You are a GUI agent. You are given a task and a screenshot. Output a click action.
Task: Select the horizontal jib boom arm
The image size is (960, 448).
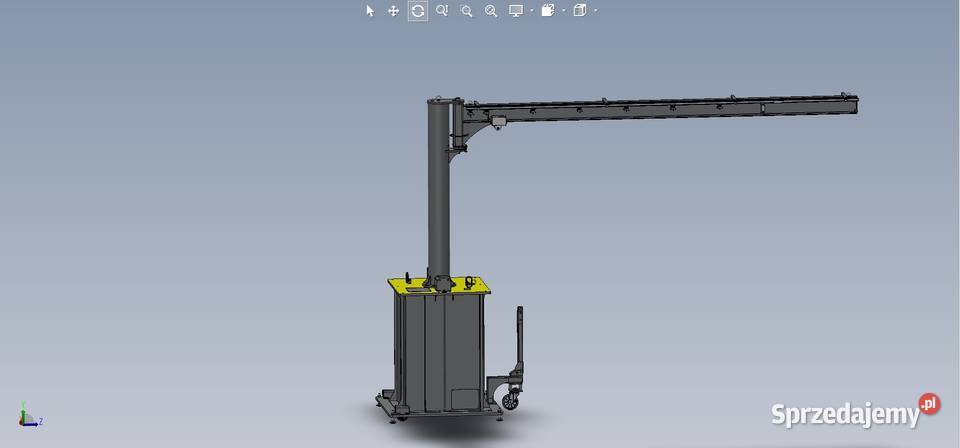pyautogui.click(x=680, y=106)
